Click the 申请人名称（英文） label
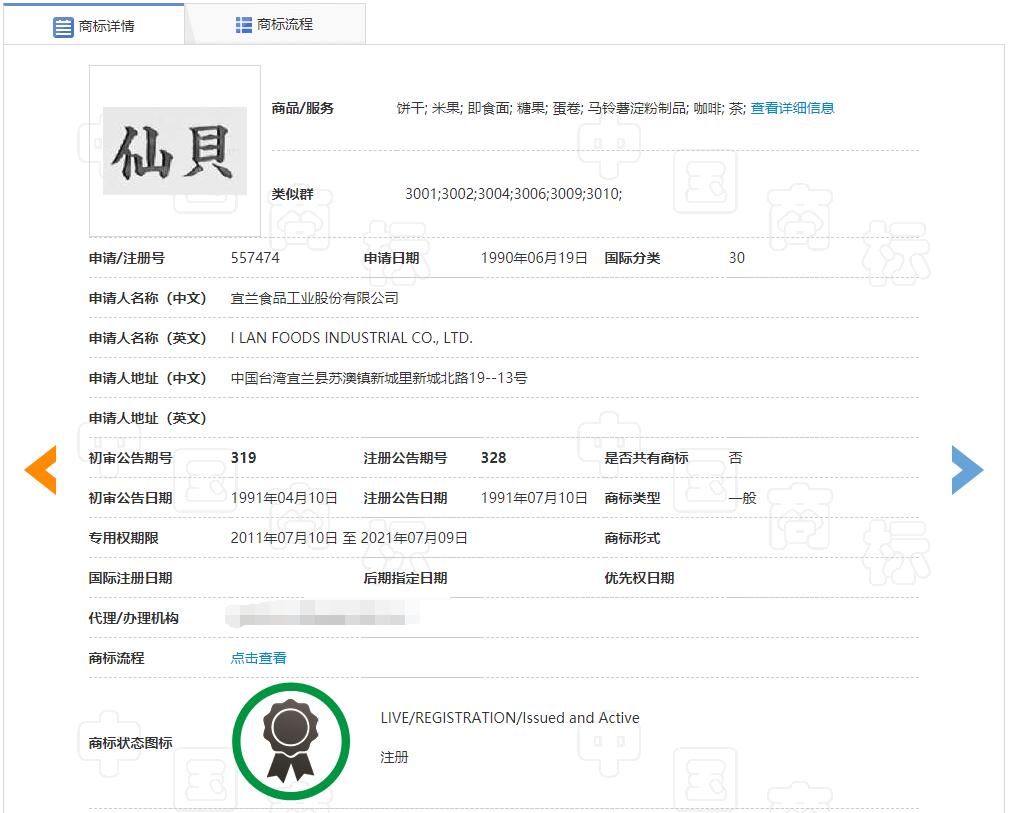 coord(147,338)
